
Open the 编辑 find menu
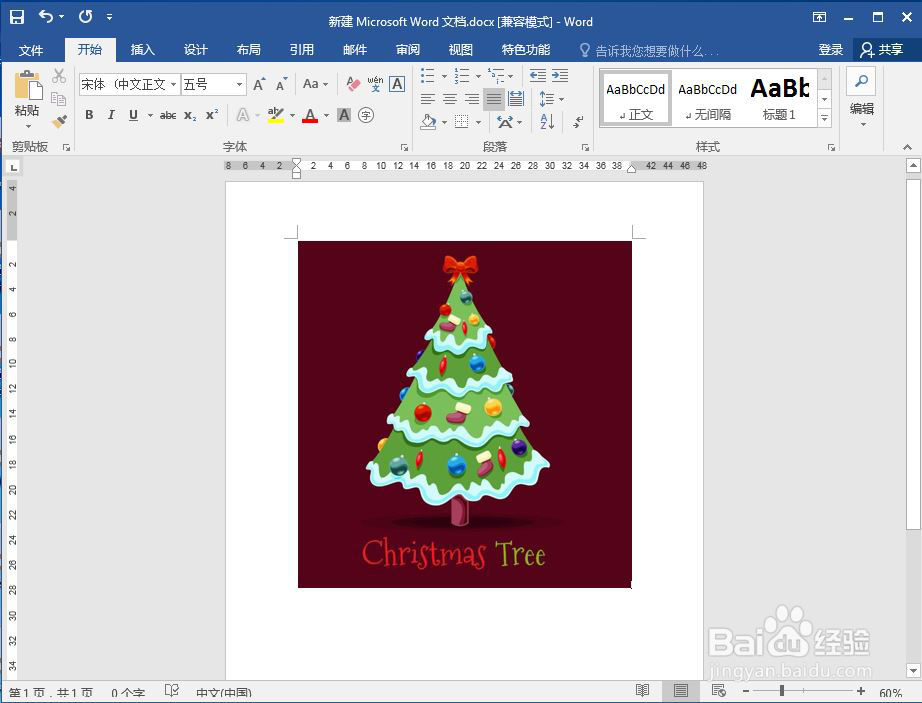(x=861, y=99)
